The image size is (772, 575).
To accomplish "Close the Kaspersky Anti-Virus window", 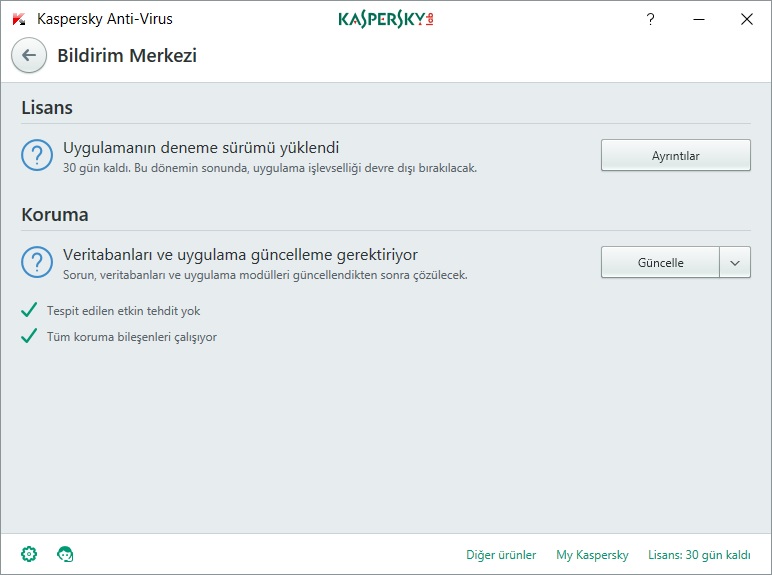I will [747, 19].
